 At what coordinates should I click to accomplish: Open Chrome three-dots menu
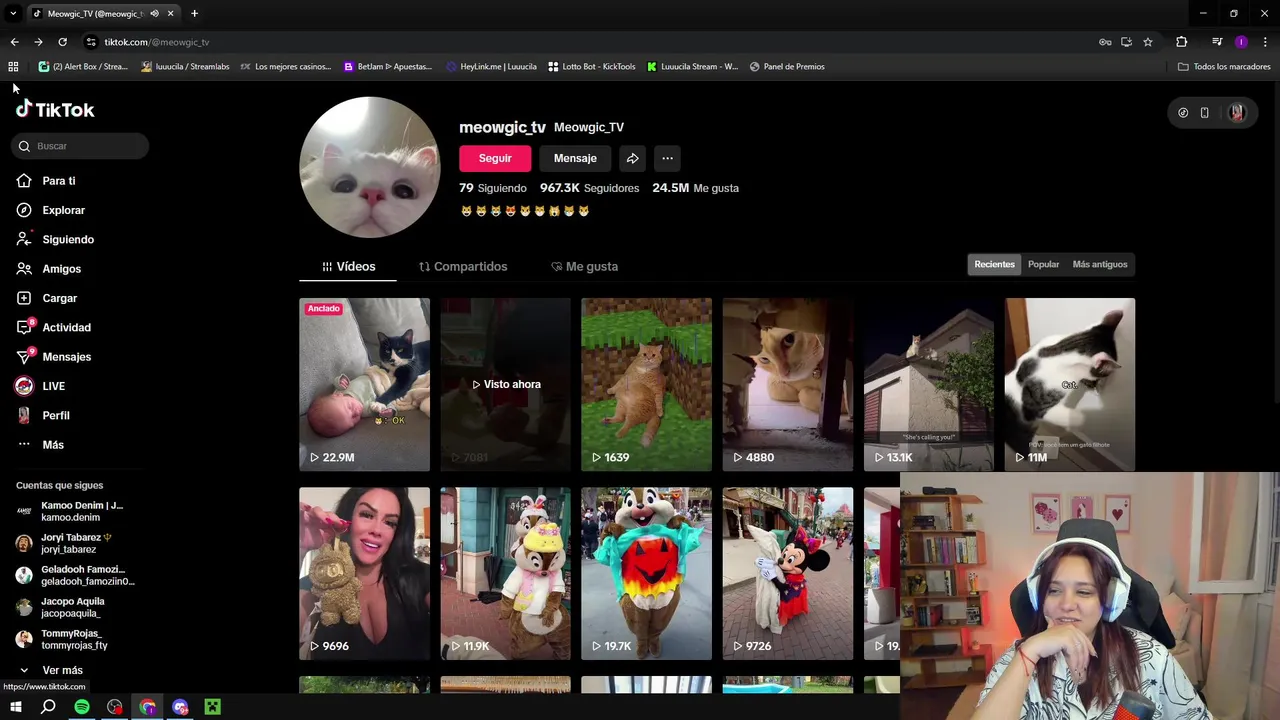click(1265, 42)
